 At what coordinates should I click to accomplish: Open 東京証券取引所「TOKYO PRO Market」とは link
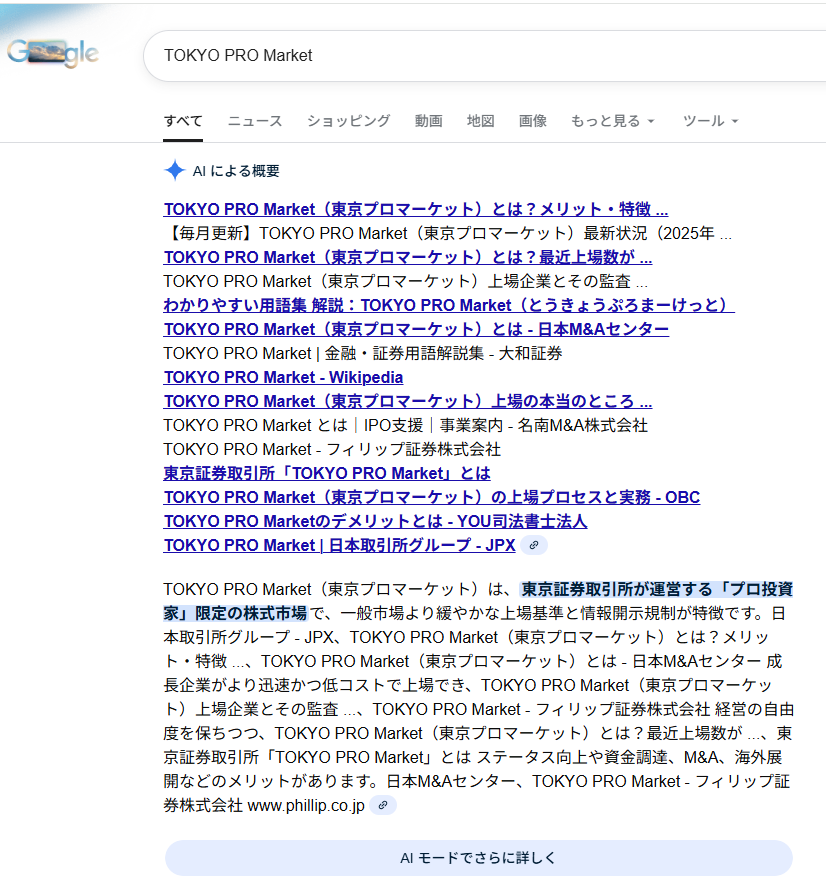327,473
